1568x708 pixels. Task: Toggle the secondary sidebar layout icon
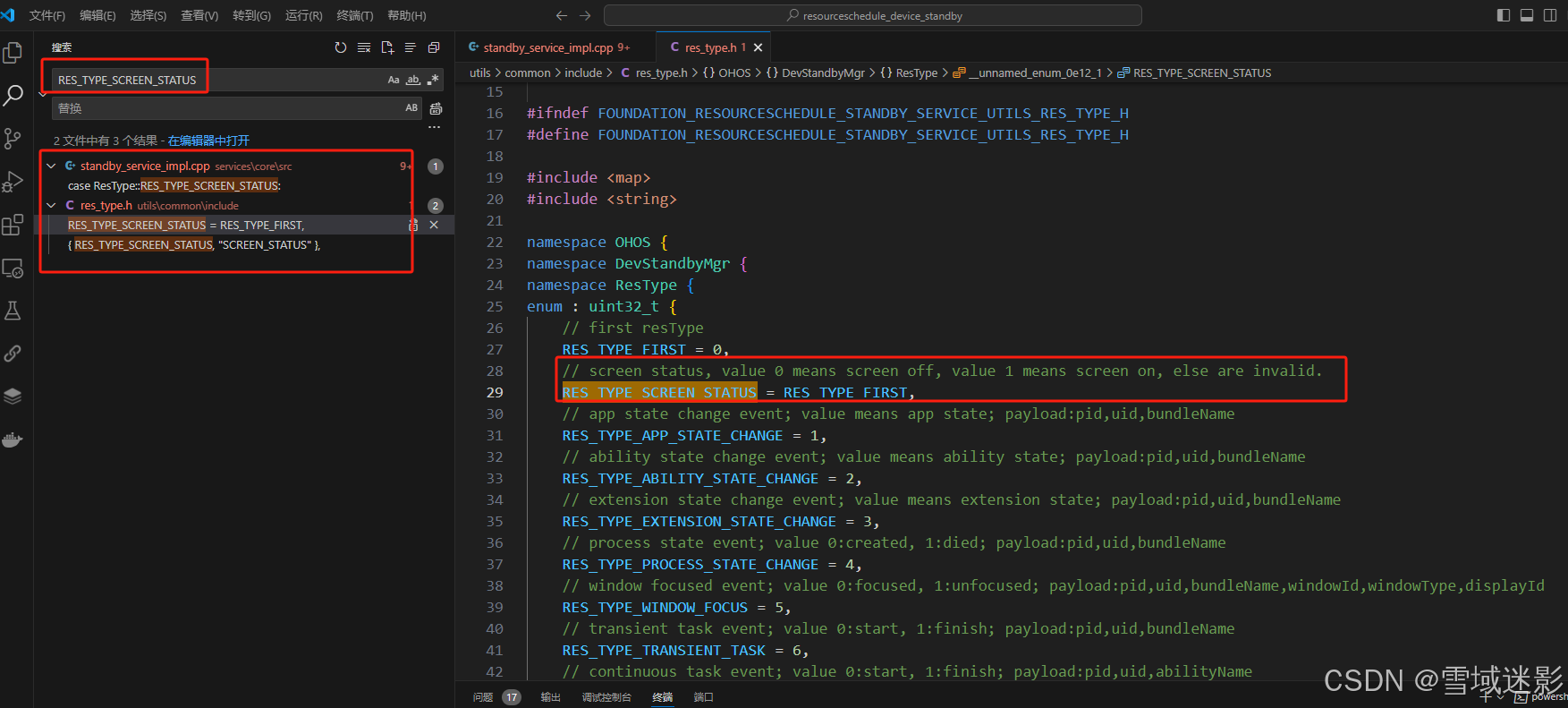pos(1550,15)
